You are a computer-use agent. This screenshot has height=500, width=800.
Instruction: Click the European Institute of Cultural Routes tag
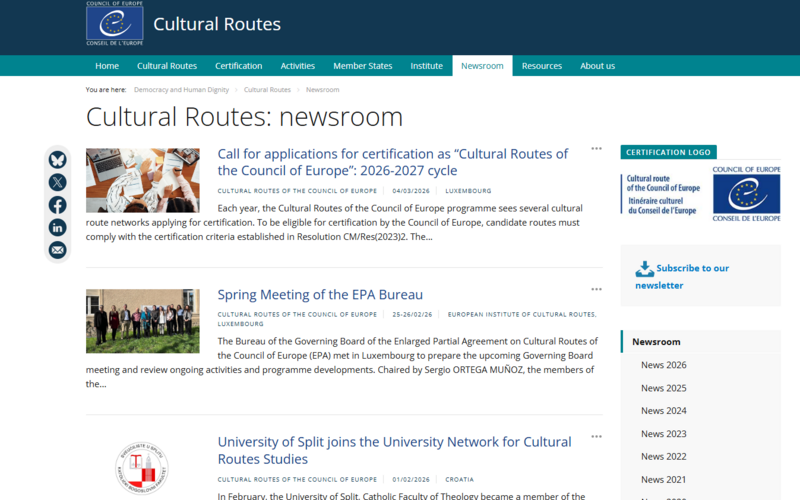coord(522,314)
